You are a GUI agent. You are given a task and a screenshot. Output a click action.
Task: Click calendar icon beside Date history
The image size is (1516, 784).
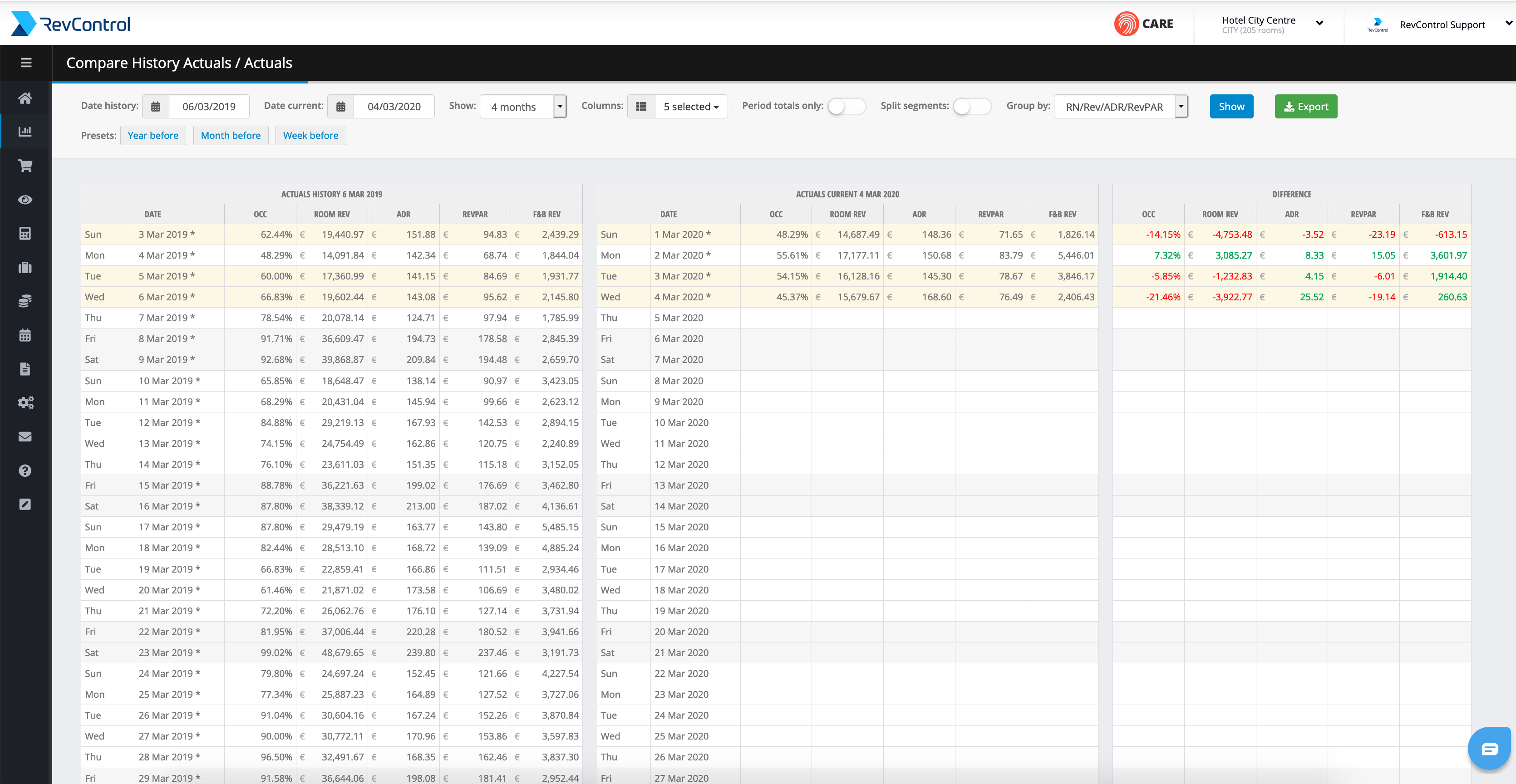155,107
